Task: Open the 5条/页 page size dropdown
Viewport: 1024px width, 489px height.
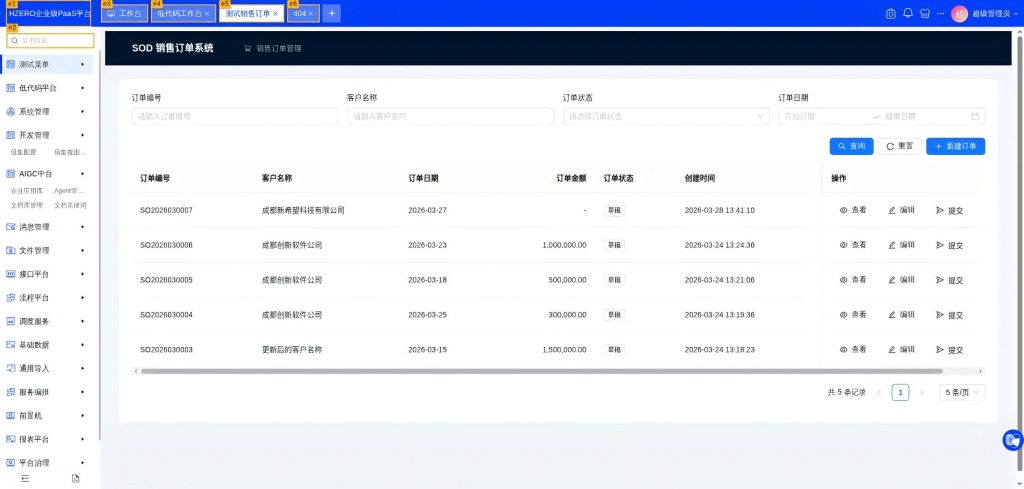Action: click(962, 392)
